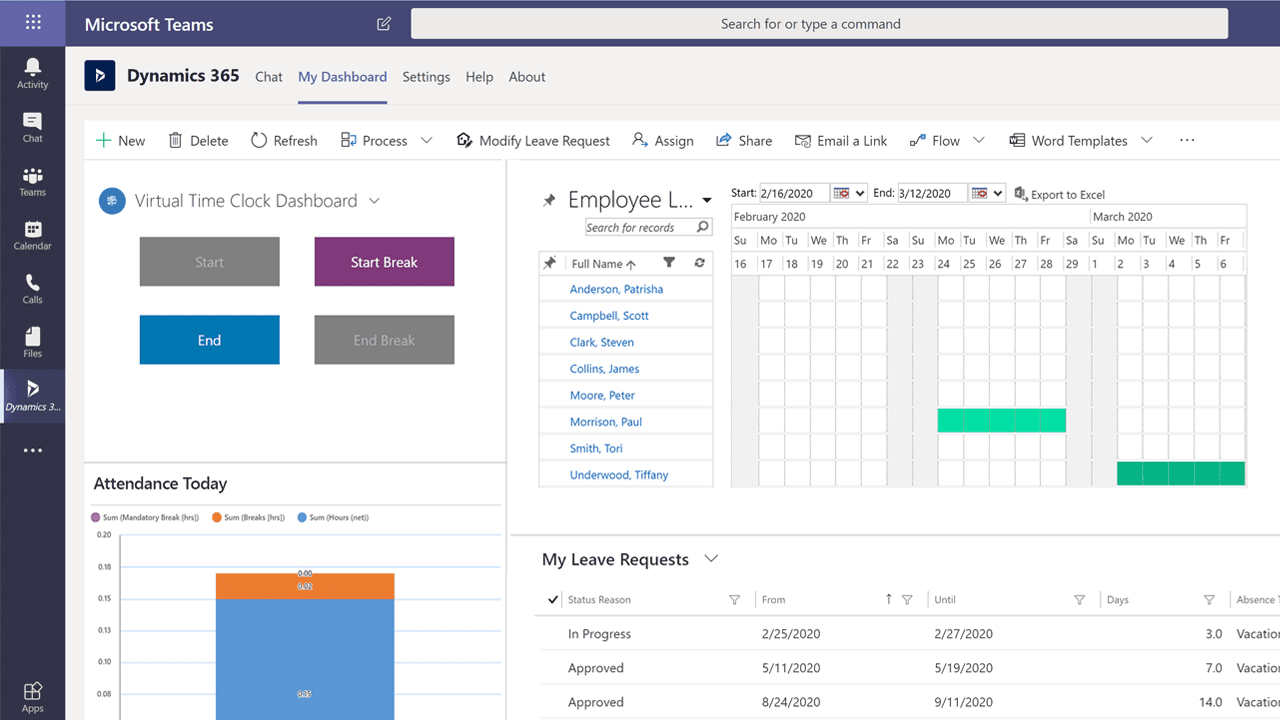Open Chat in the left sidebar

(x=33, y=127)
